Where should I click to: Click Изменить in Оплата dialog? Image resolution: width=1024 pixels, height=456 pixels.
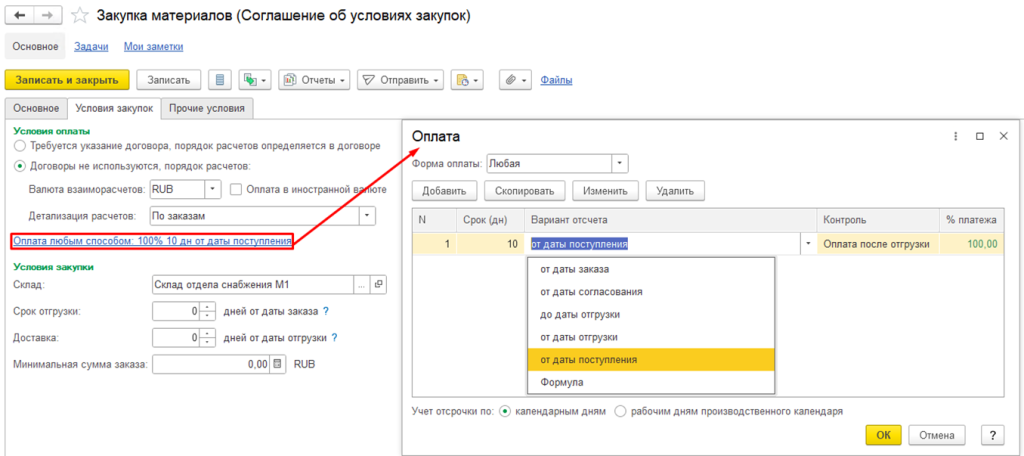click(605, 191)
